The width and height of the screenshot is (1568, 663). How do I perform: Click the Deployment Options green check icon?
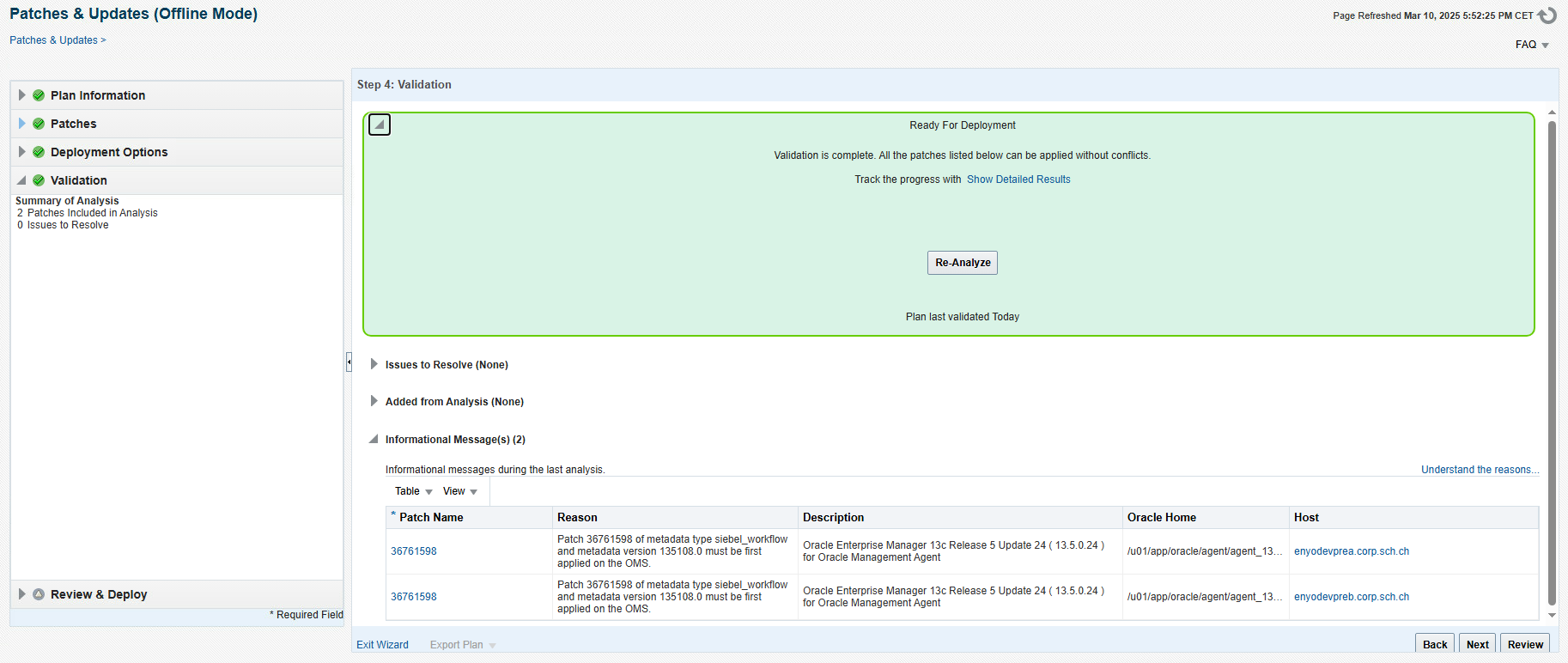point(39,152)
